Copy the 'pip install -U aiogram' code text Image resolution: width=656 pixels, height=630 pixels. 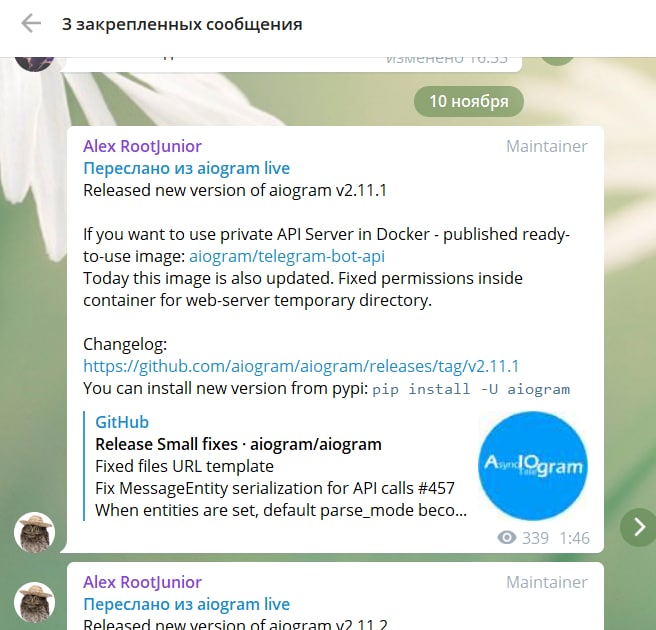471,389
